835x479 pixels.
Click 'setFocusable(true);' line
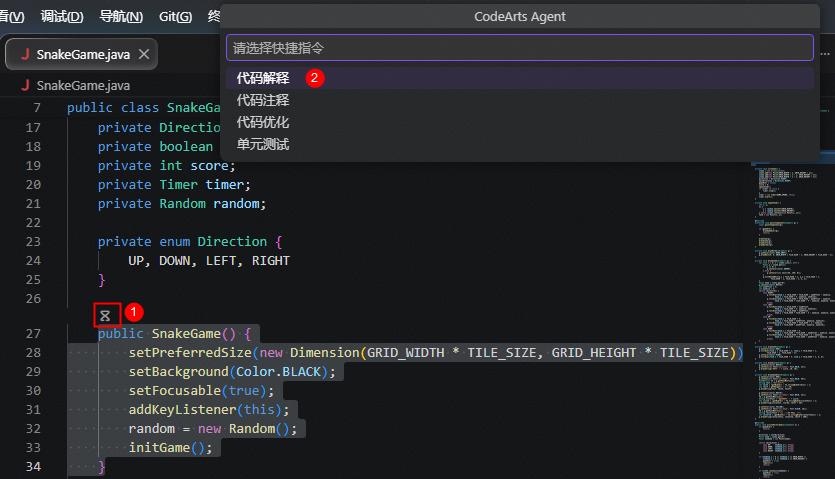click(201, 391)
